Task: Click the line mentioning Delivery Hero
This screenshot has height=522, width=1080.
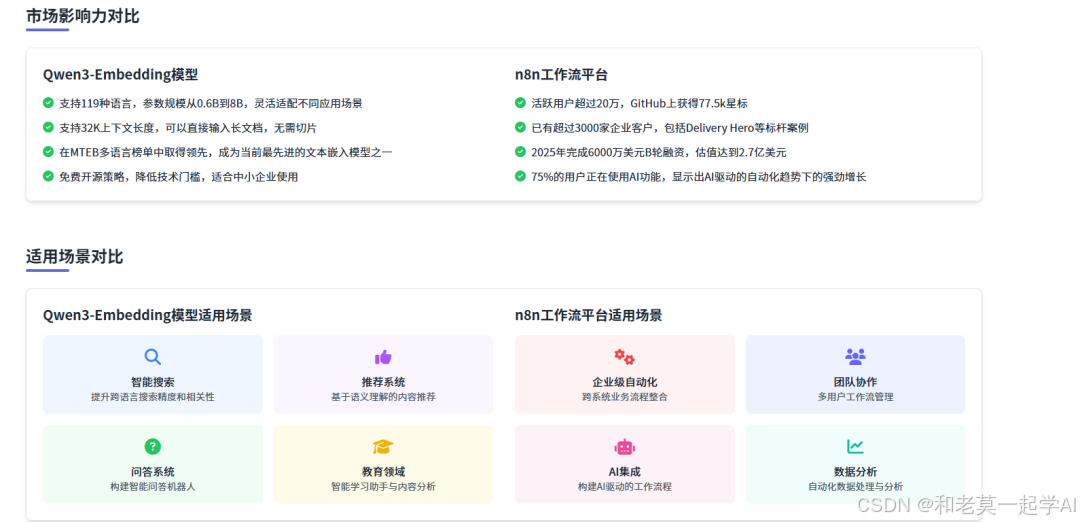Action: click(x=669, y=128)
